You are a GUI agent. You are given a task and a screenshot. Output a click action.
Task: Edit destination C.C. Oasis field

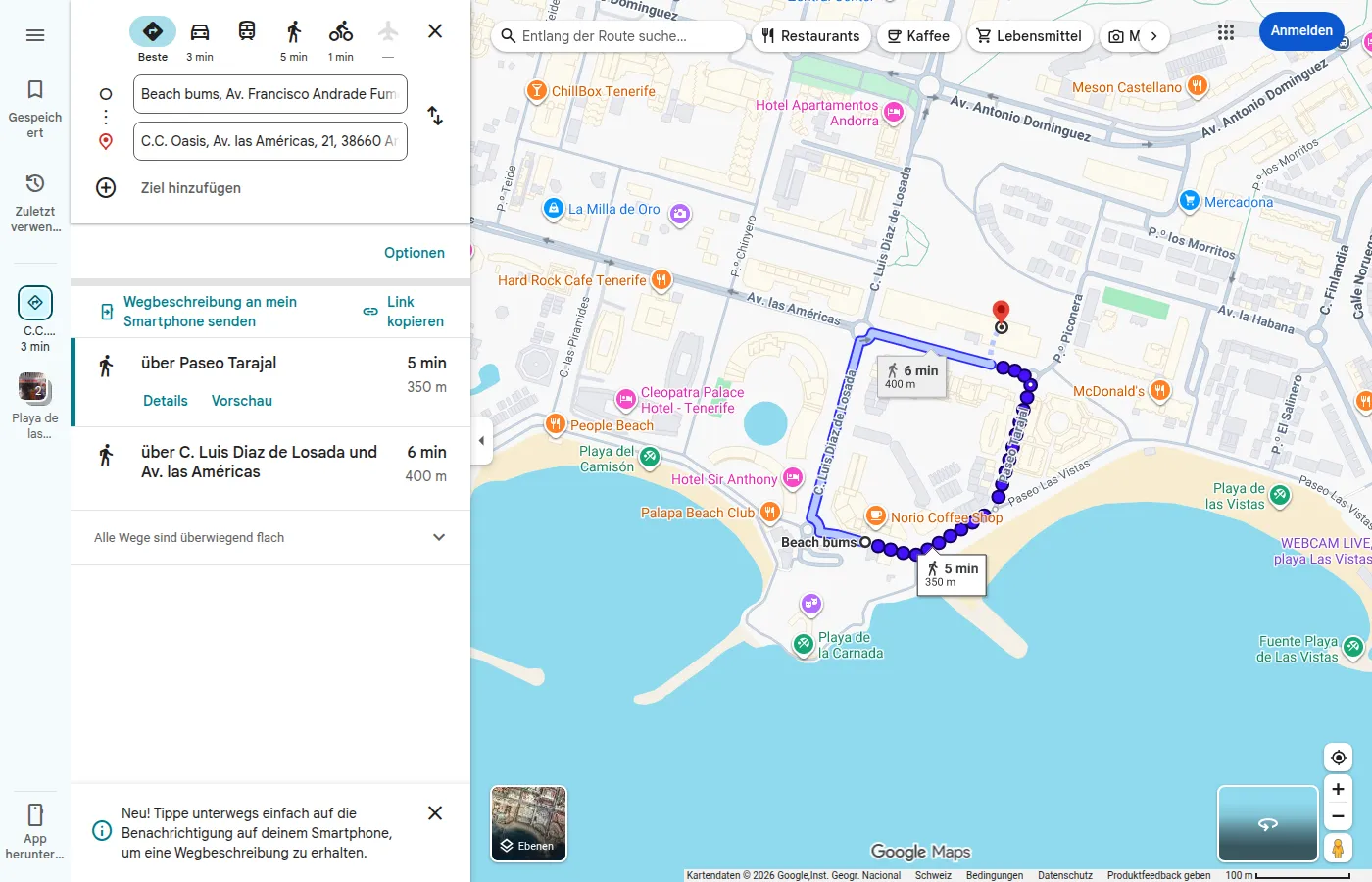point(270,141)
